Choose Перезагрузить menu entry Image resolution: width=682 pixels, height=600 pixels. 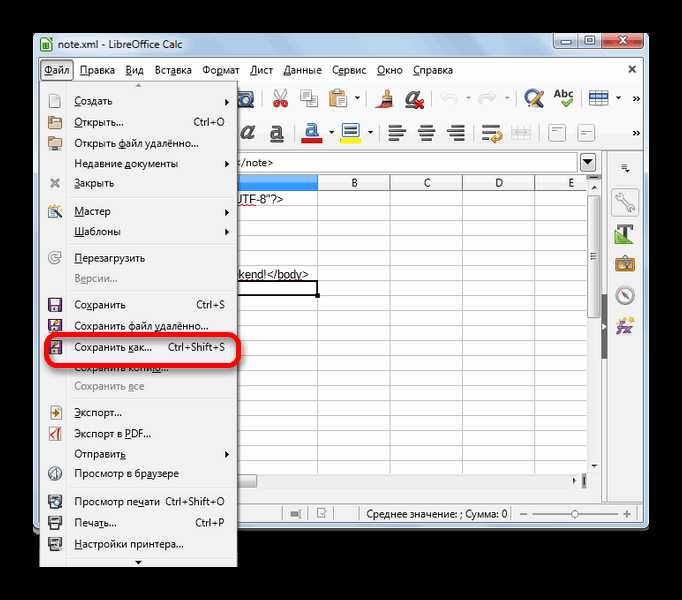pos(139,258)
